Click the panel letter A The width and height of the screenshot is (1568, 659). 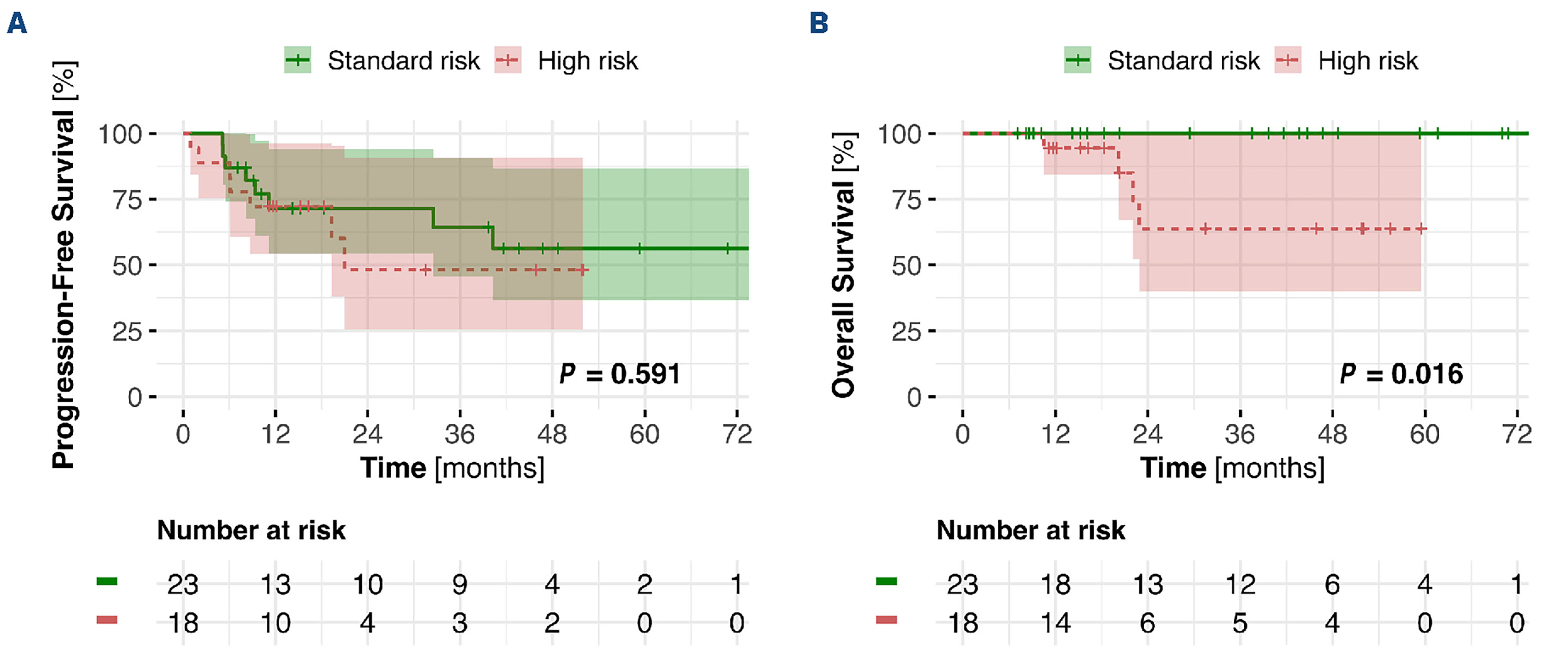coord(17,24)
